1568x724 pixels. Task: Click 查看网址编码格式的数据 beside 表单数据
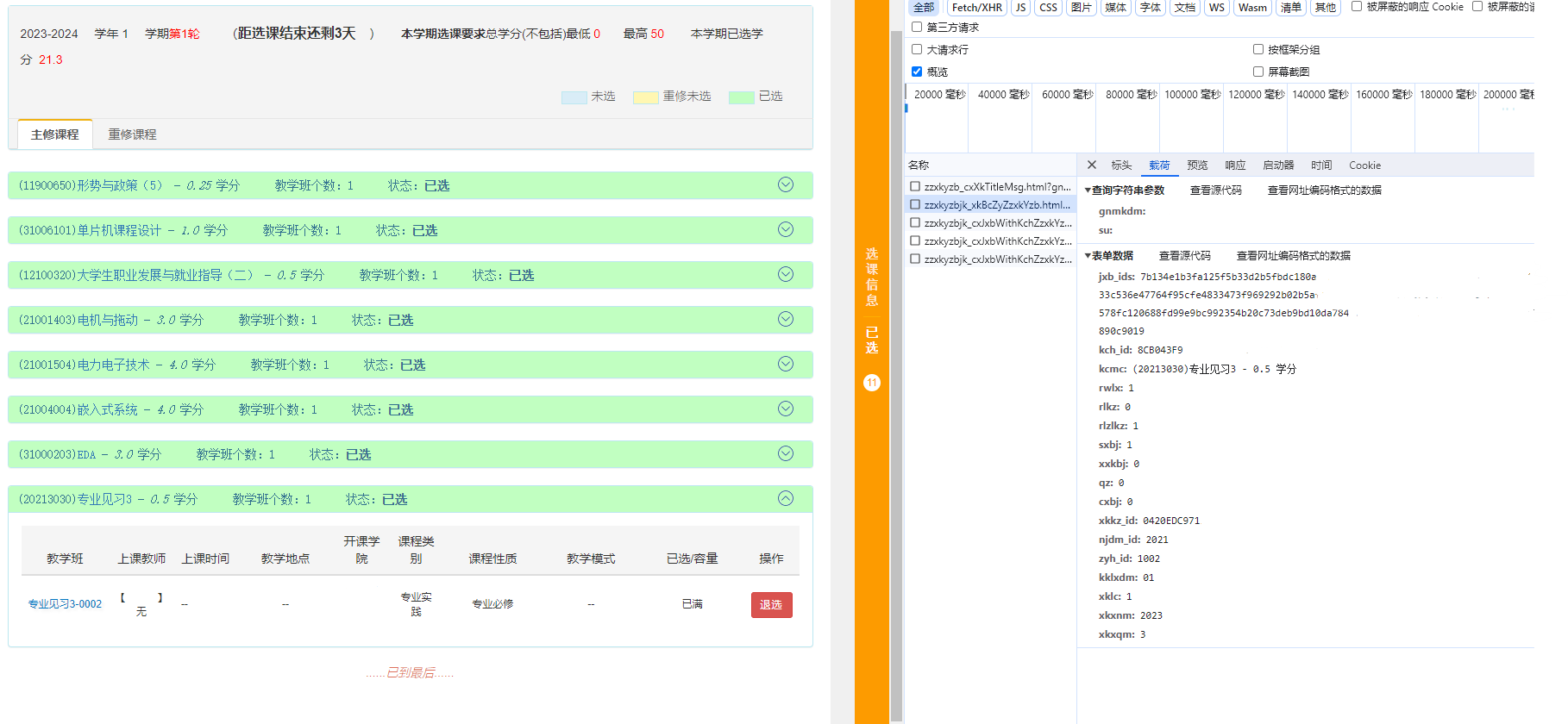point(1293,256)
